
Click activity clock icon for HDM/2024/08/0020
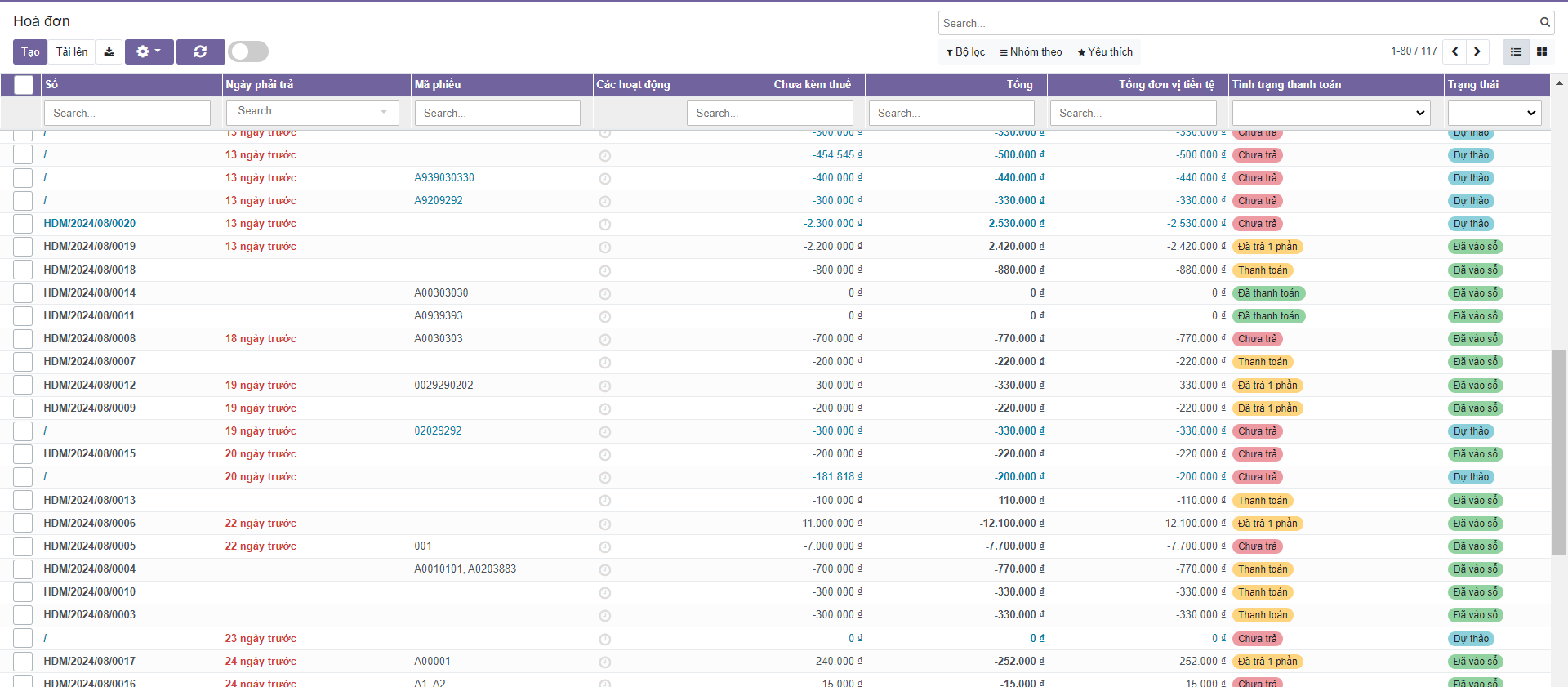pos(604,224)
